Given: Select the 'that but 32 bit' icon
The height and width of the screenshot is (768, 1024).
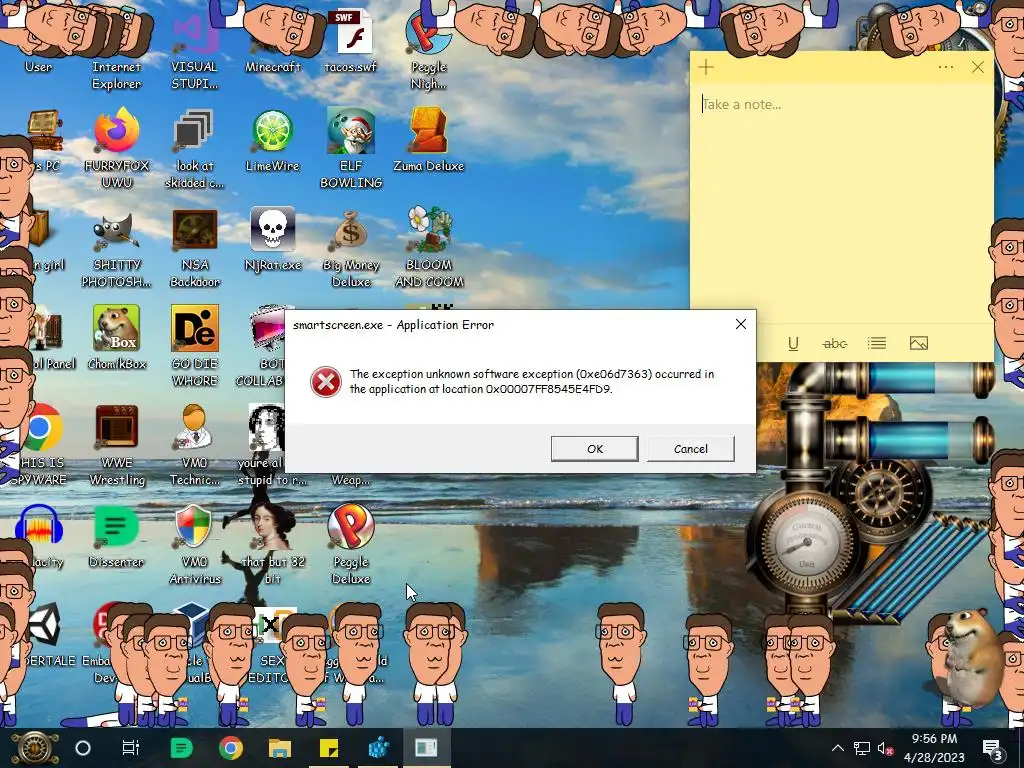Looking at the screenshot, I should (x=272, y=544).
